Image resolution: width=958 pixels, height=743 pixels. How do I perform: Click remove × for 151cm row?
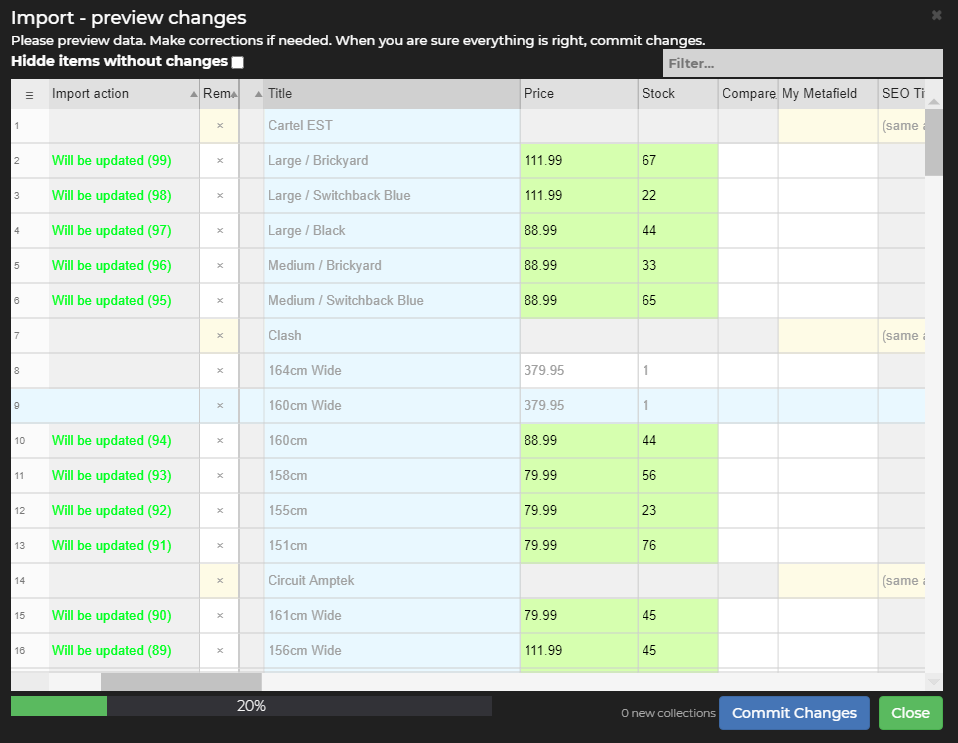point(219,546)
